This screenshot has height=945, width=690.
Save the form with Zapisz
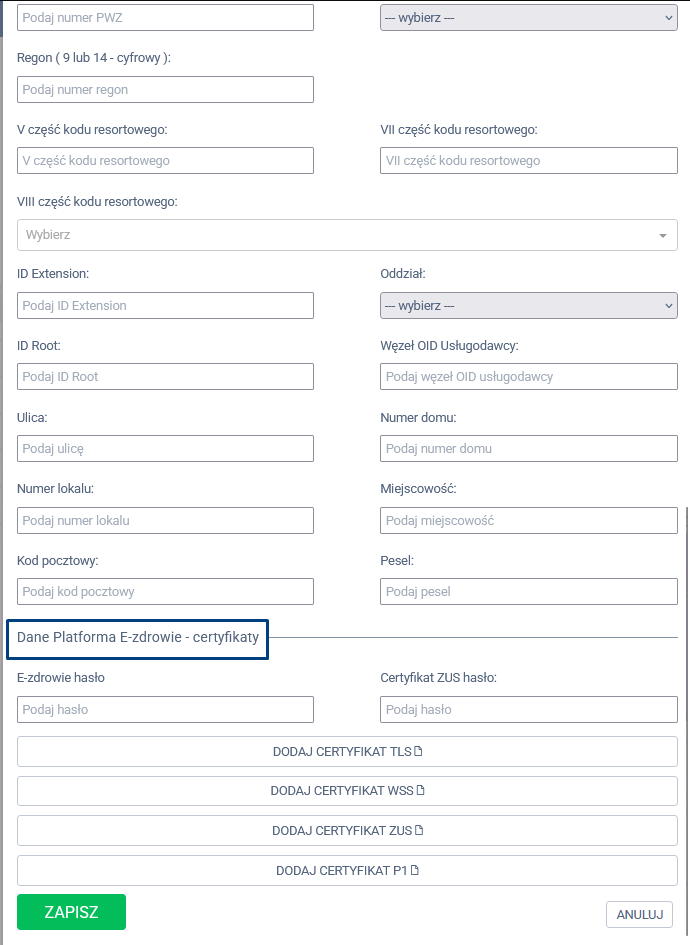(x=71, y=912)
